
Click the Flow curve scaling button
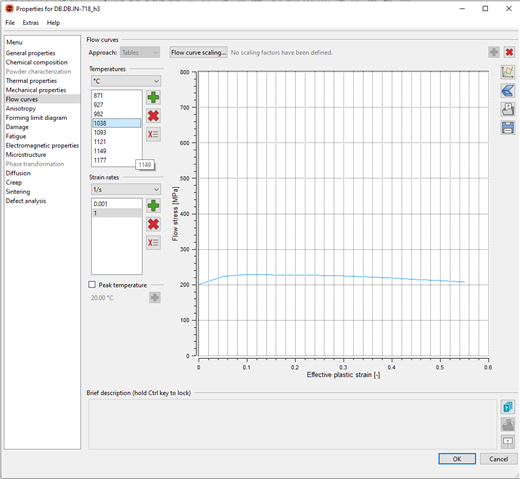click(x=199, y=52)
